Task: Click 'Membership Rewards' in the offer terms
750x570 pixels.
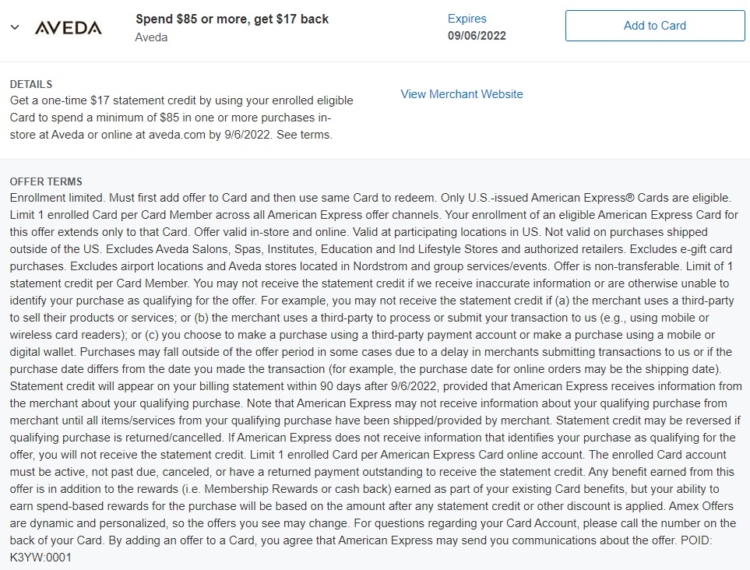Action: tap(261, 489)
